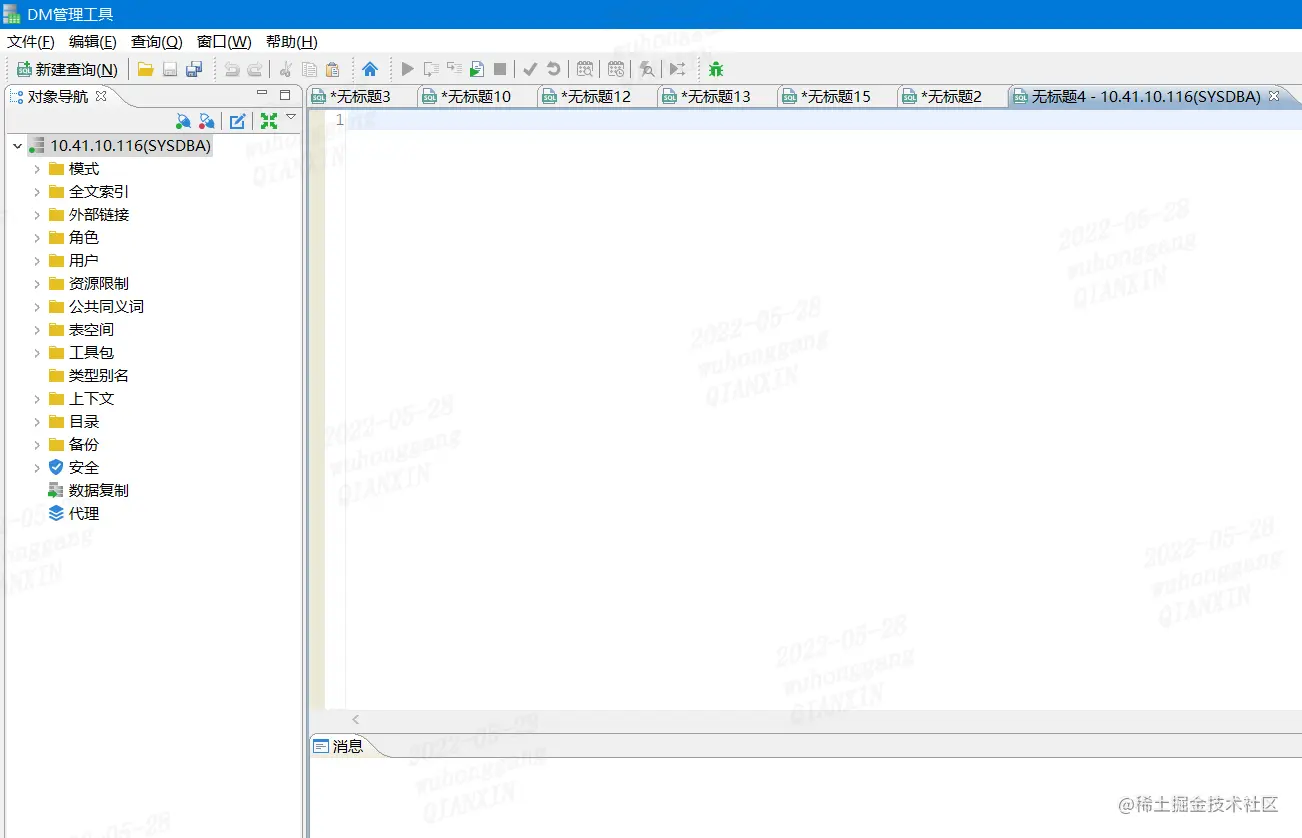
Task: Click the Save All multi-floppy icon
Action: [x=194, y=69]
